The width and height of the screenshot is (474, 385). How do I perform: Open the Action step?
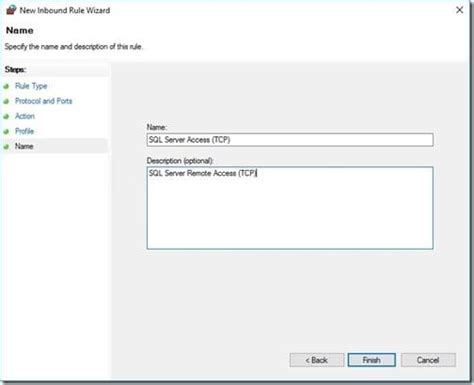coord(25,116)
